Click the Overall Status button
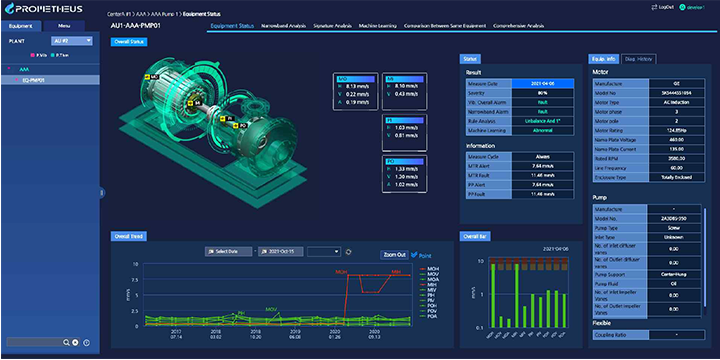 [x=129, y=42]
